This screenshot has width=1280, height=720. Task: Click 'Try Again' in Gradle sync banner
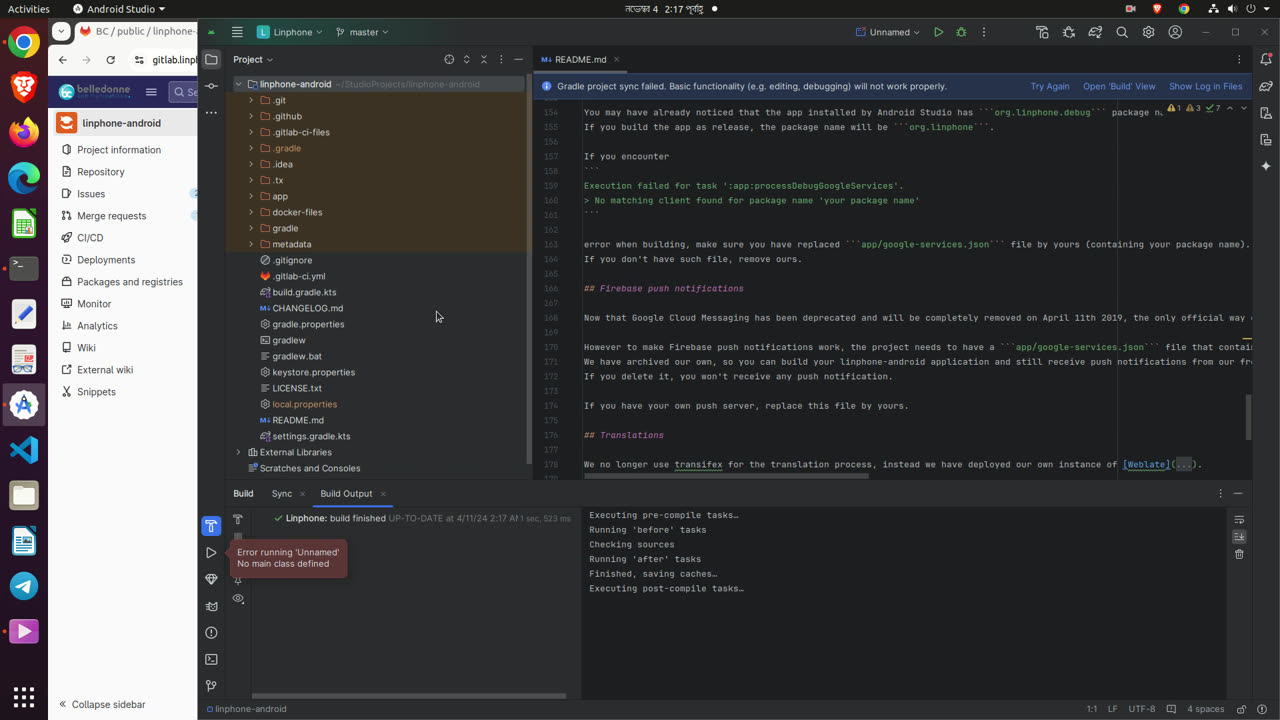(x=1049, y=87)
